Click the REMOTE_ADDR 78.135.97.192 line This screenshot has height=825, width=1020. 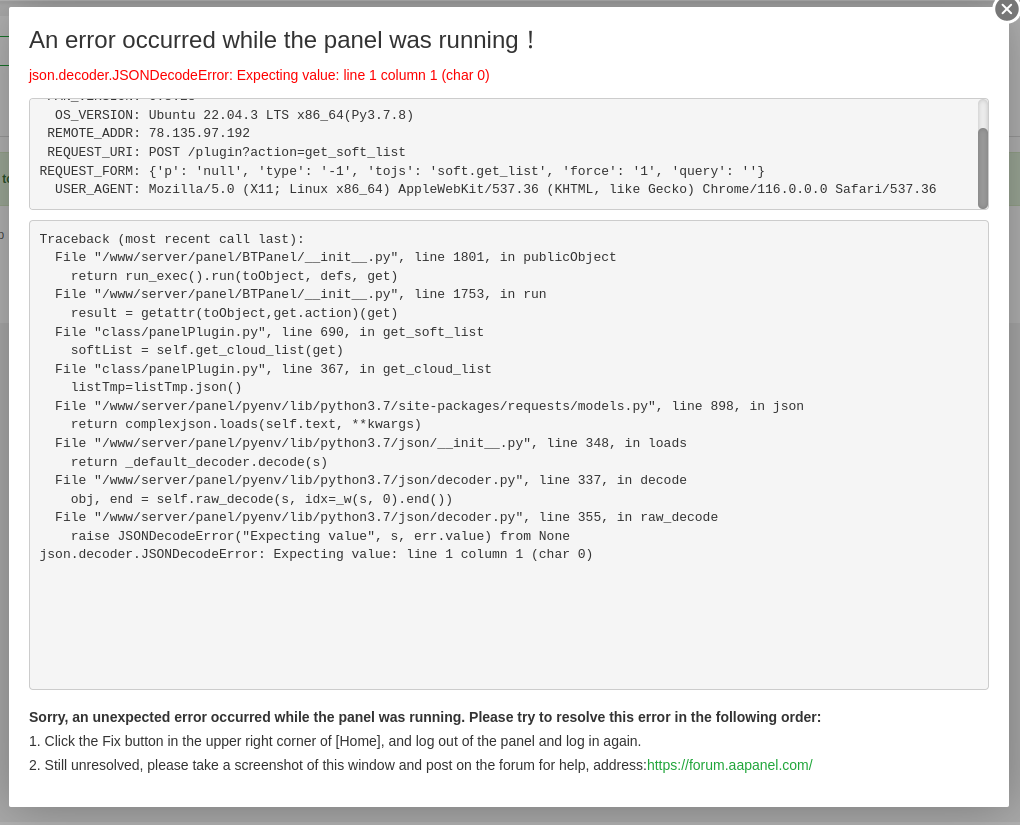[148, 133]
